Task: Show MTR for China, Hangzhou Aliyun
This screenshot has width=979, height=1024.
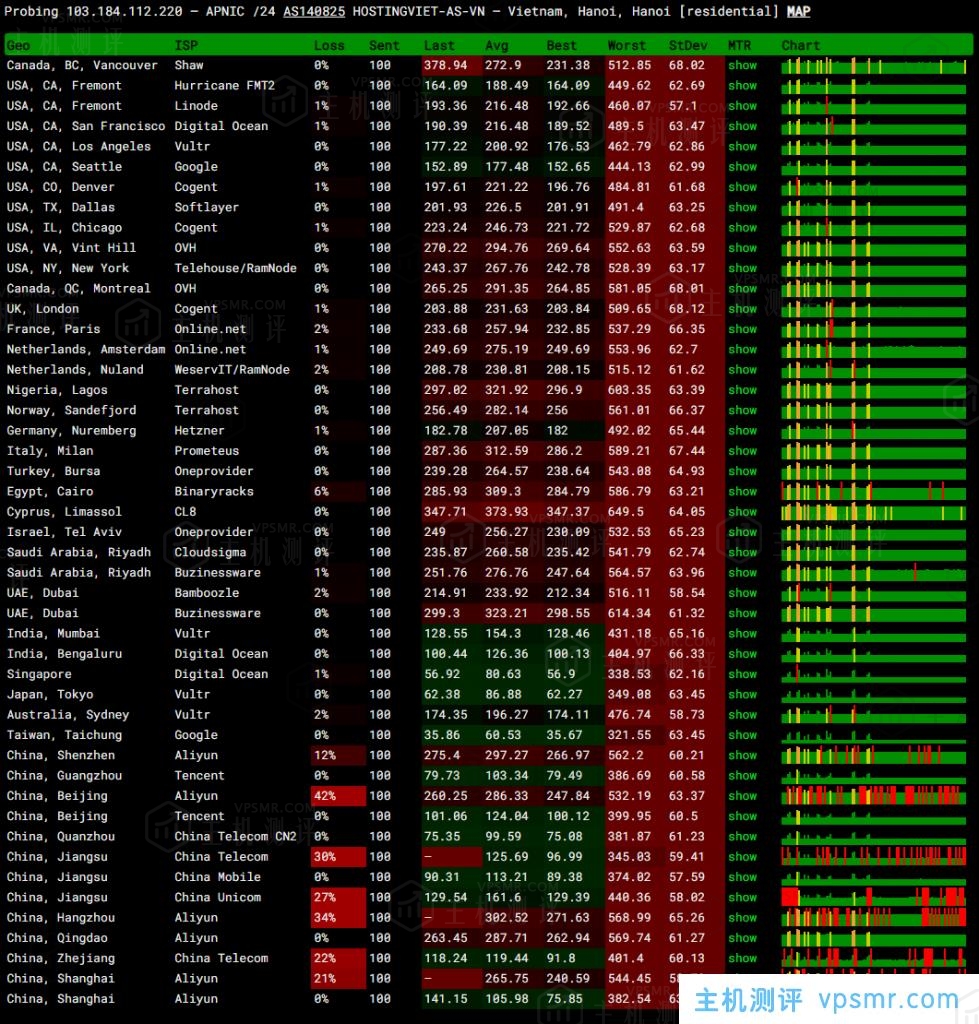Action: pos(743,918)
